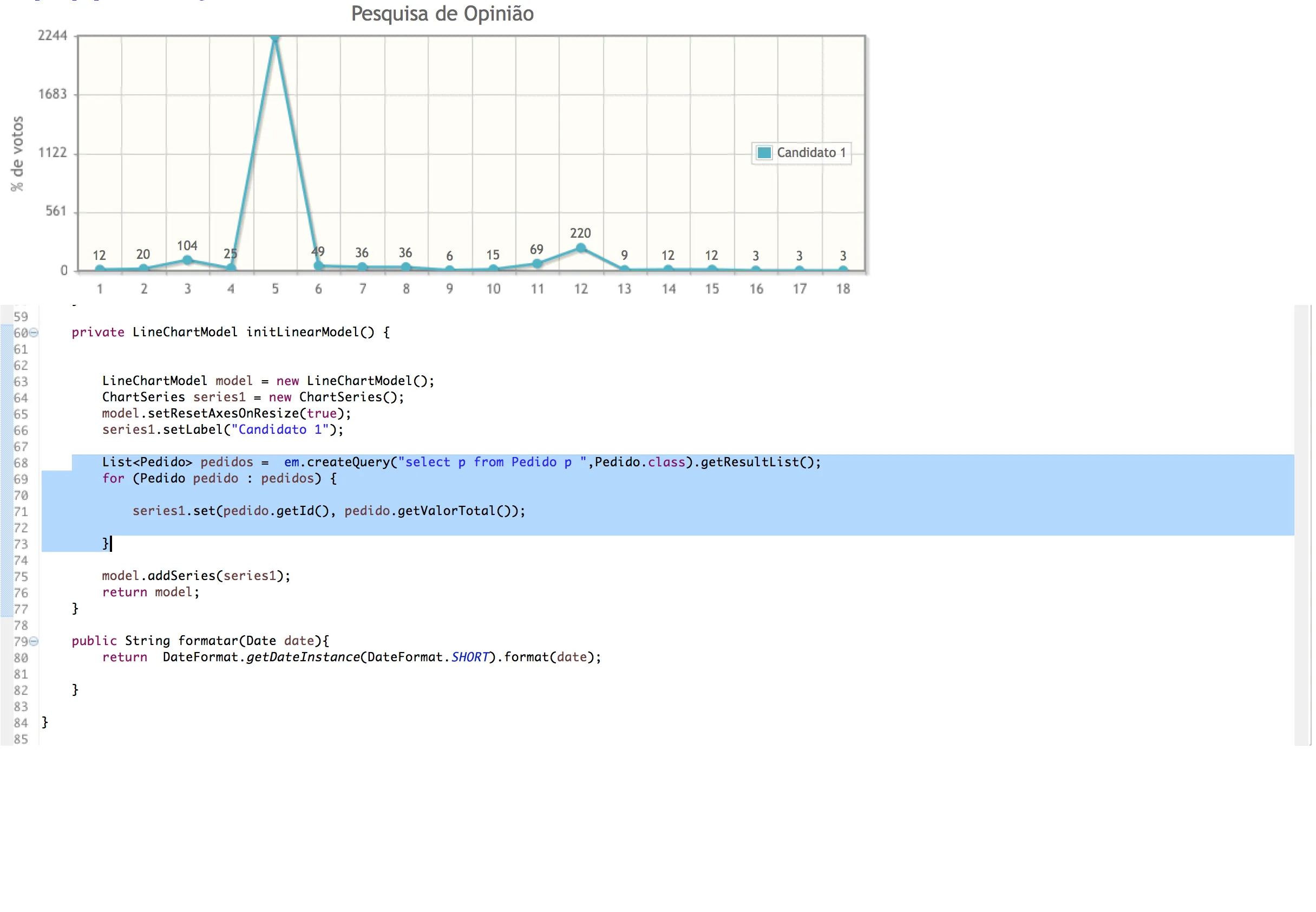The height and width of the screenshot is (912, 1316).
Task: Click the peak data point at x-value 5
Action: tap(275, 38)
